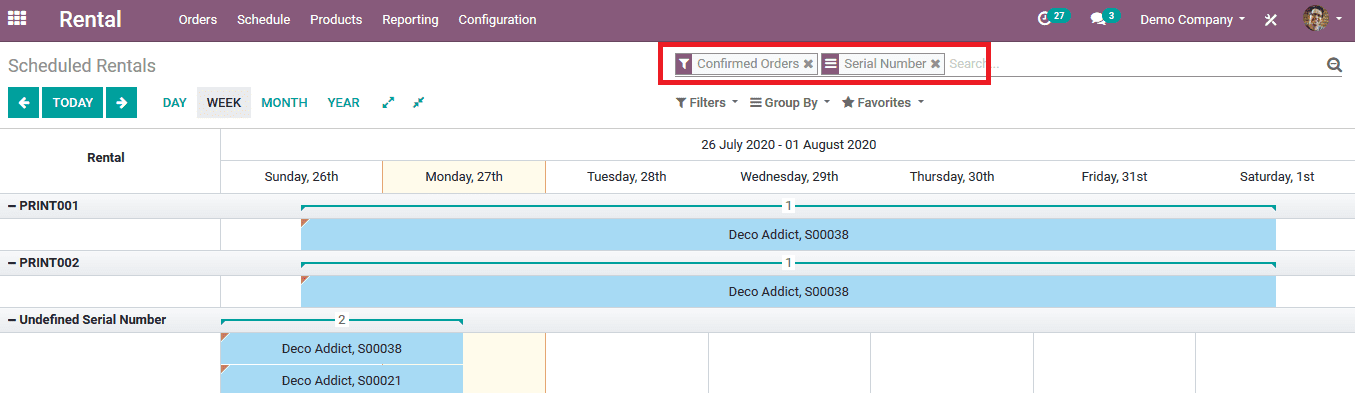Screen dimensions: 1355x393
Task: Open the Schedule menu
Action: point(264,19)
